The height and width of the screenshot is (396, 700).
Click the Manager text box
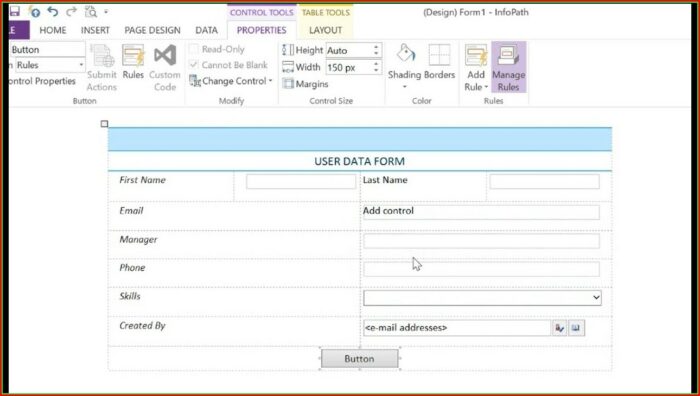pyautogui.click(x=481, y=241)
